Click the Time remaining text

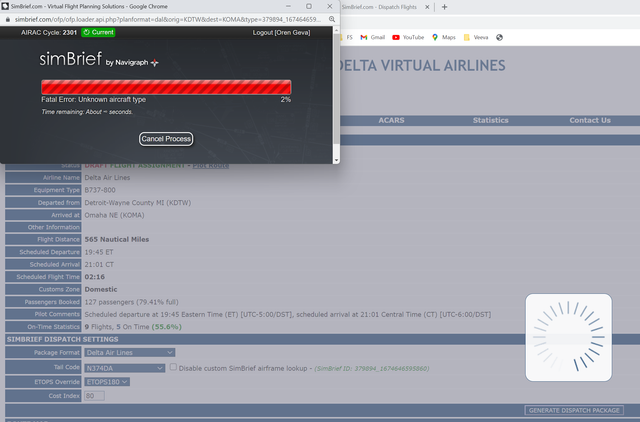click(87, 112)
